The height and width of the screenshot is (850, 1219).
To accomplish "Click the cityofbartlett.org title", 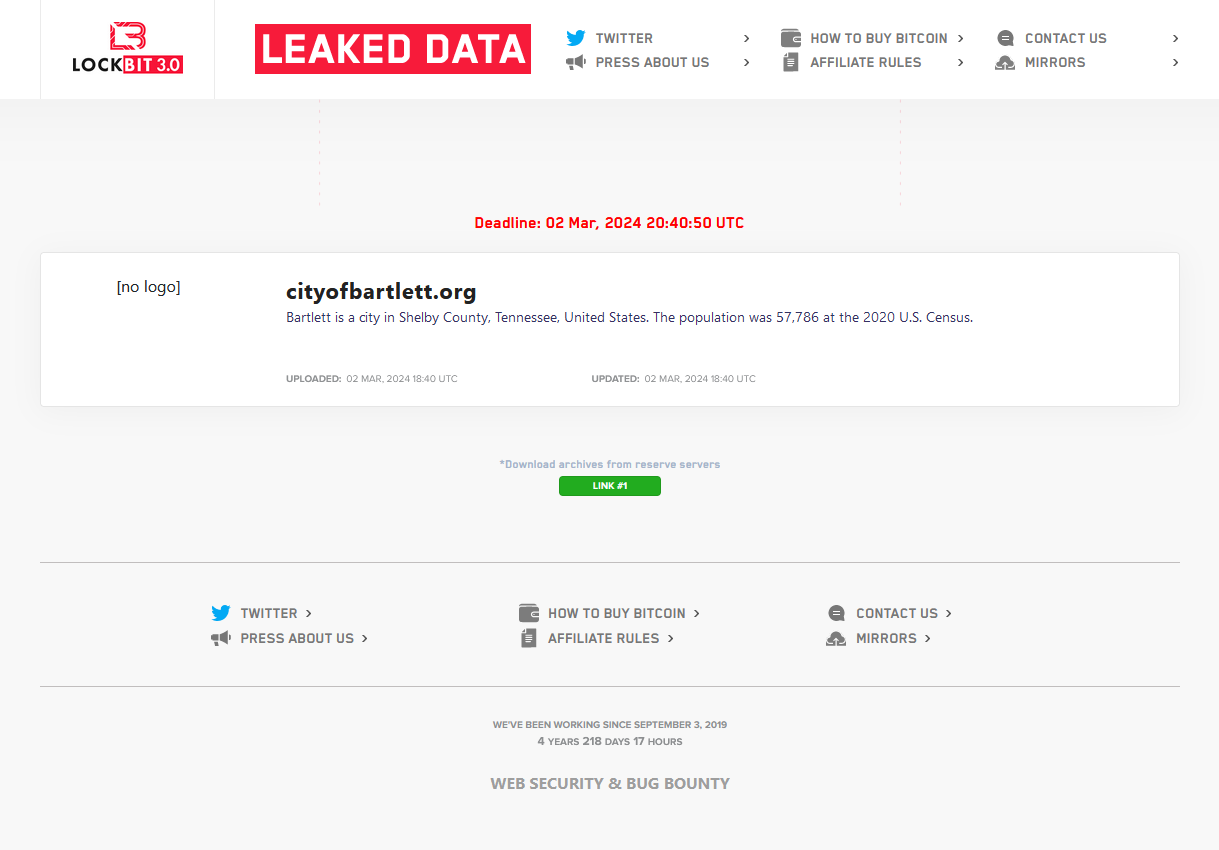I will (381, 292).
